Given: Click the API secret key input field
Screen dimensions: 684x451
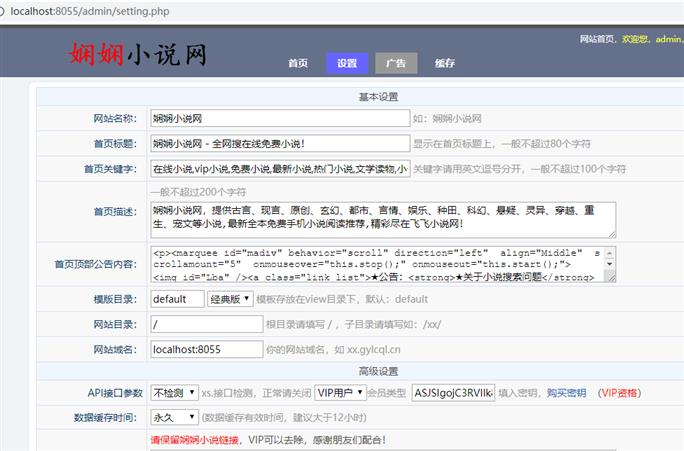Looking at the screenshot, I should (x=453, y=393).
